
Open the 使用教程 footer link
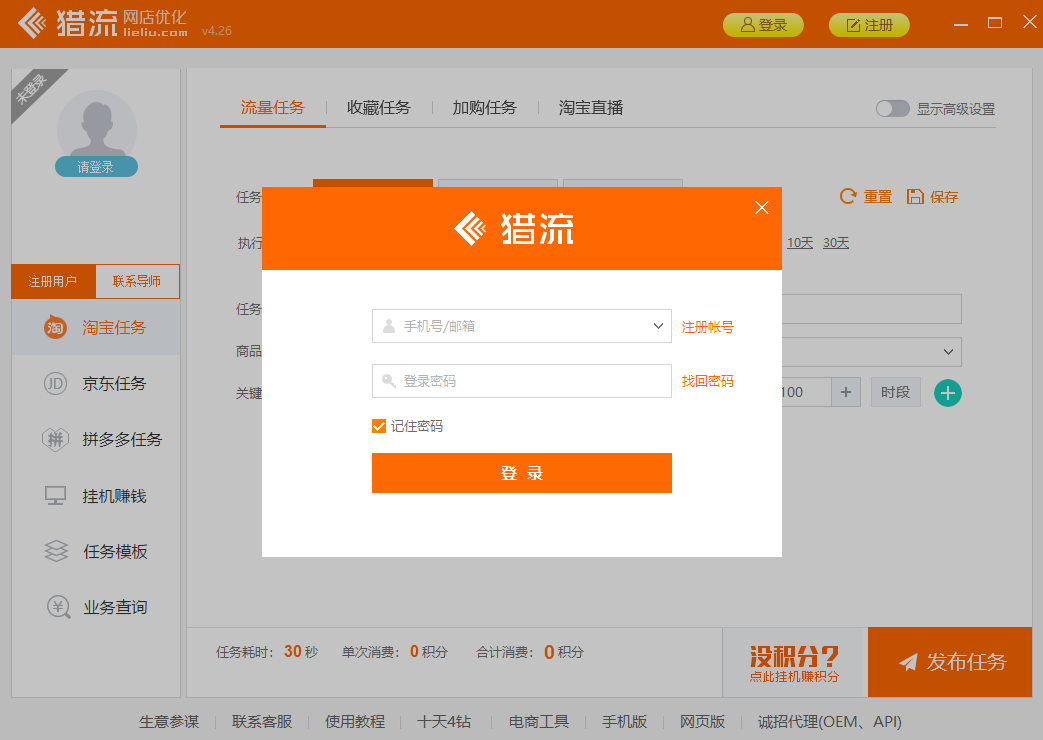pos(355,721)
